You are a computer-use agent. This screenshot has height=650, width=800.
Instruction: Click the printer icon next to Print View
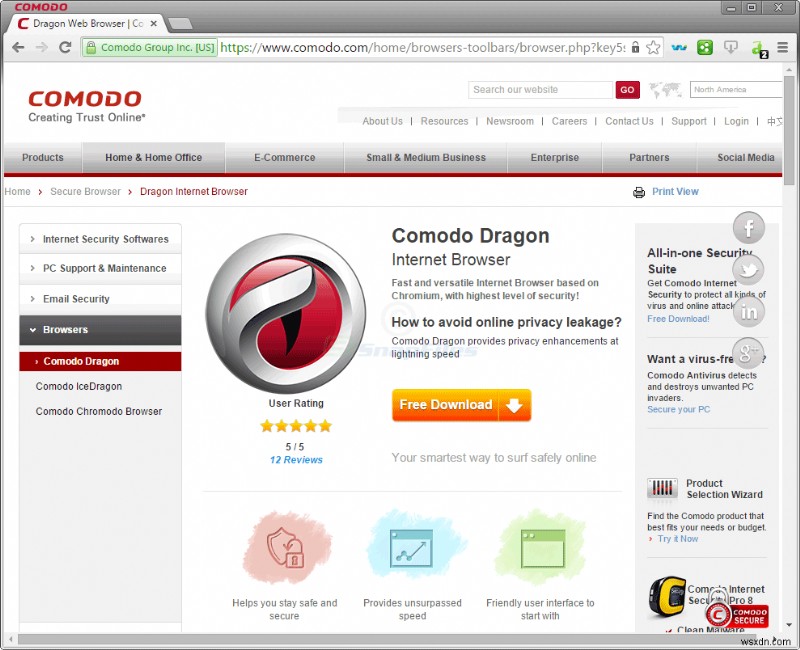(x=639, y=192)
